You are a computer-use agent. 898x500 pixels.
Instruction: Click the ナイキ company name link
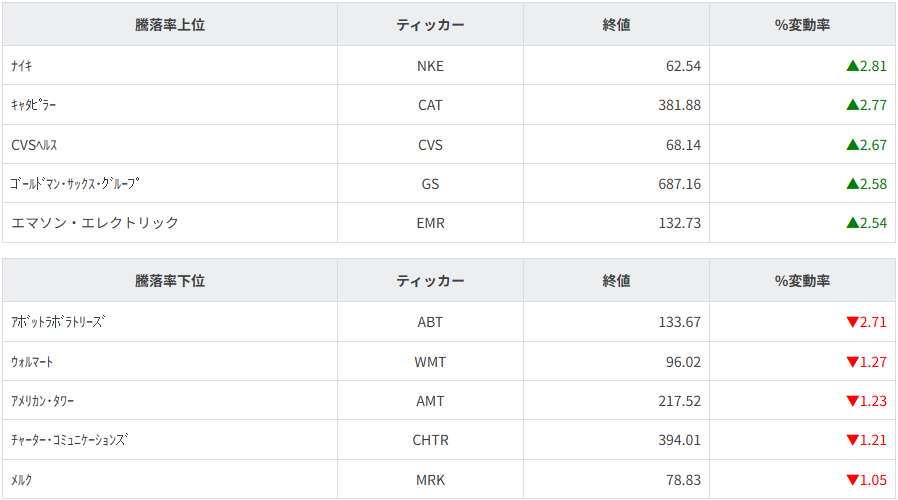click(22, 66)
